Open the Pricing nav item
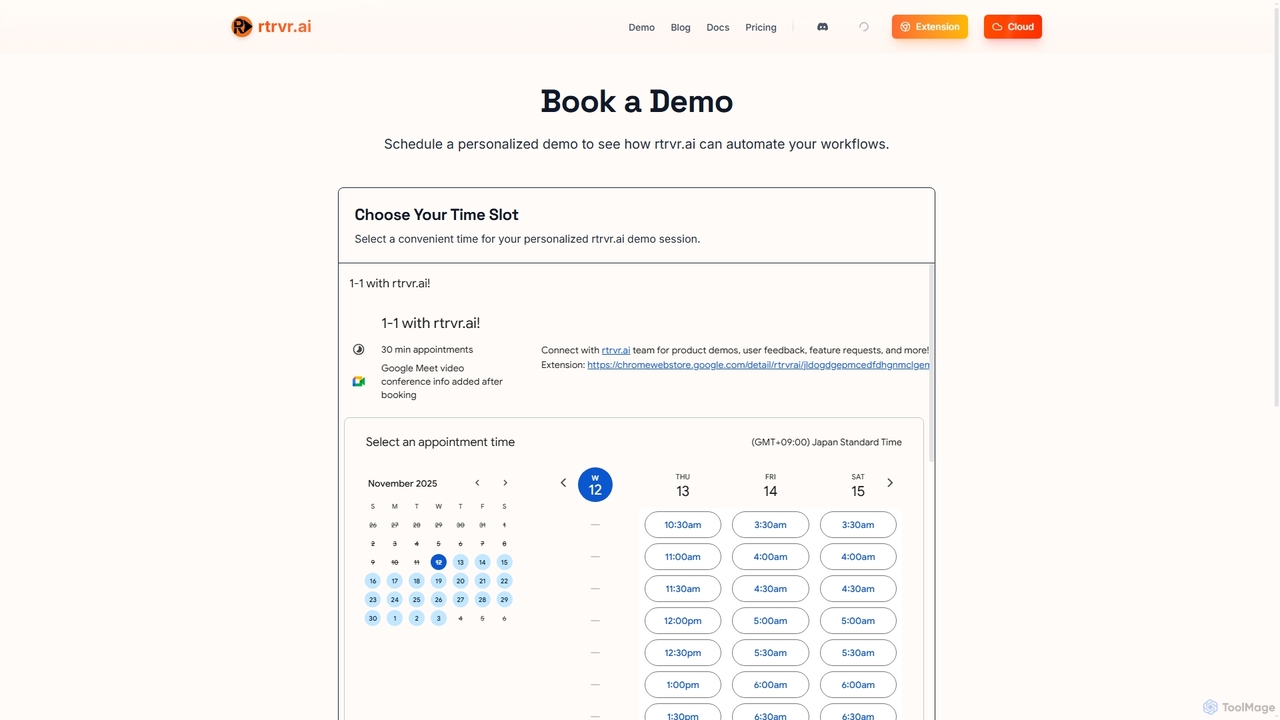1280x720 pixels. 761,27
